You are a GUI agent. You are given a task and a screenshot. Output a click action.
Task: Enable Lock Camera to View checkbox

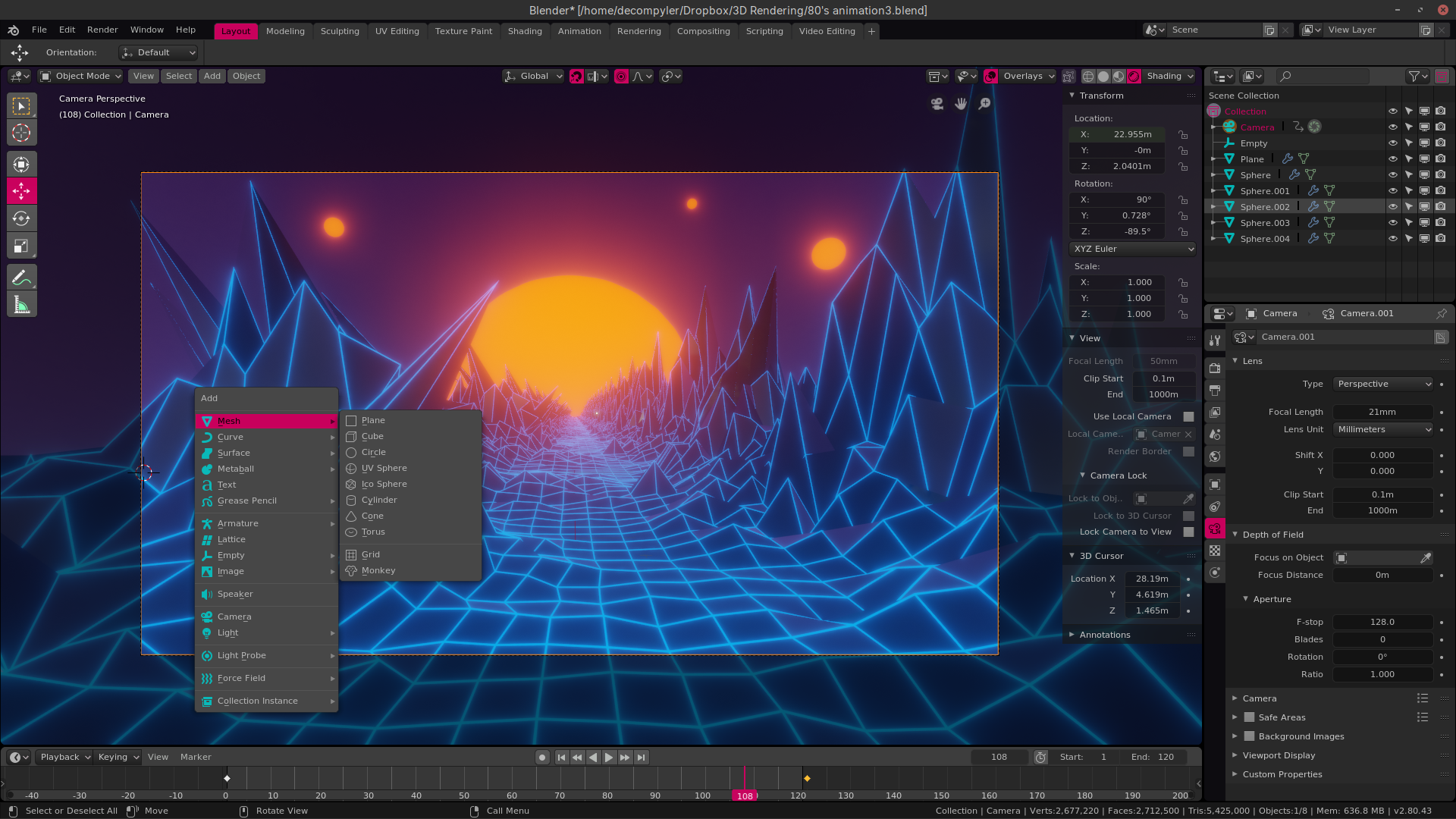click(1188, 532)
